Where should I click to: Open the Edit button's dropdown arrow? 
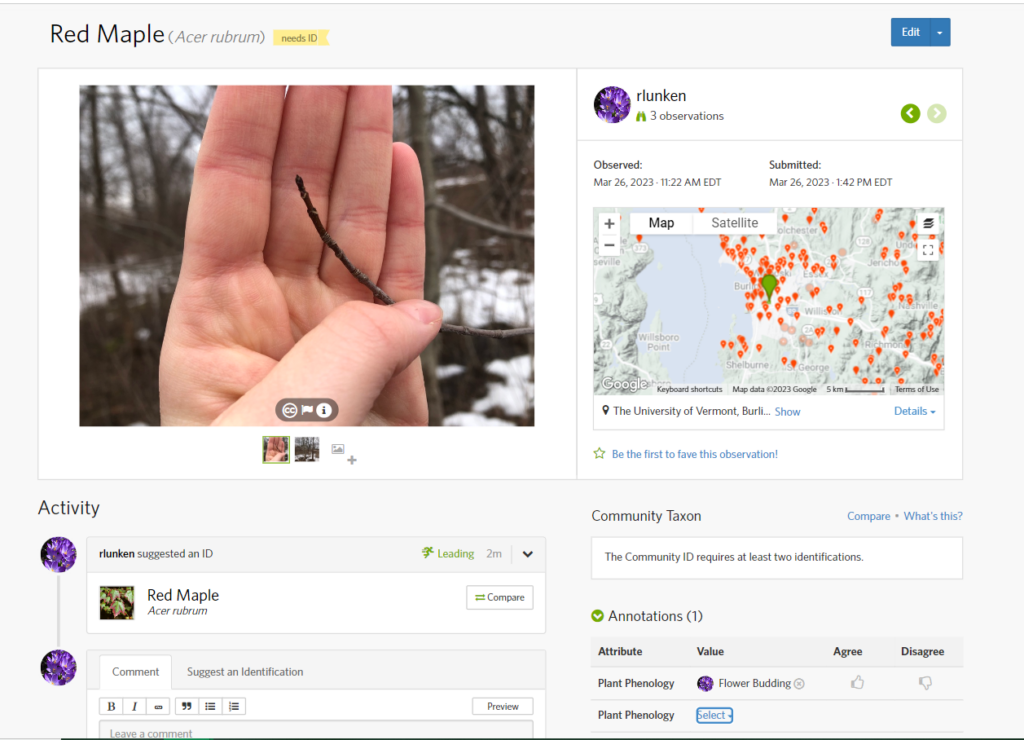pyautogui.click(x=940, y=32)
